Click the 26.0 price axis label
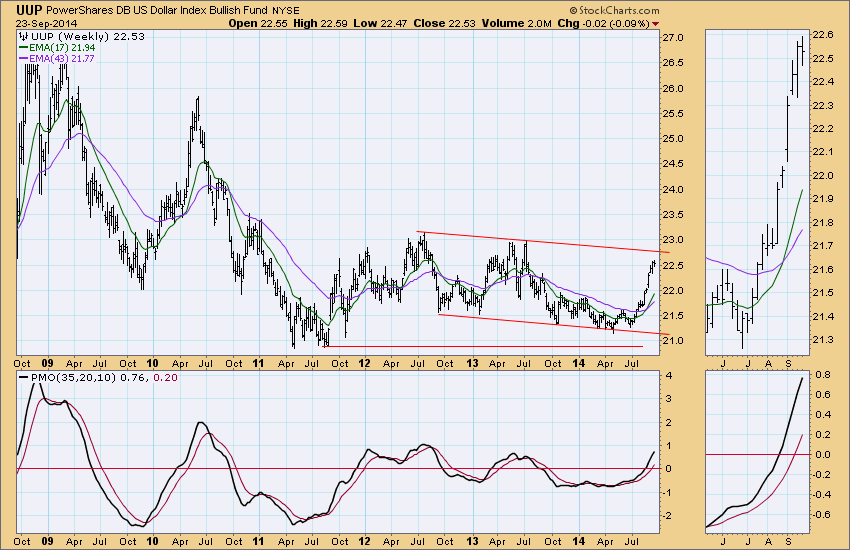The width and height of the screenshot is (850, 550). (x=672, y=88)
